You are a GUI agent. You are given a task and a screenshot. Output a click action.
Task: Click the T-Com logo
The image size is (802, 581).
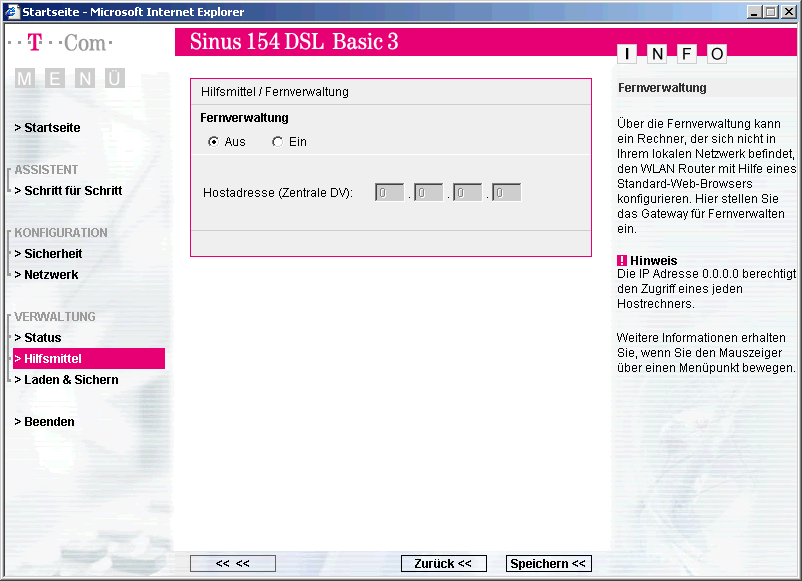coord(60,43)
